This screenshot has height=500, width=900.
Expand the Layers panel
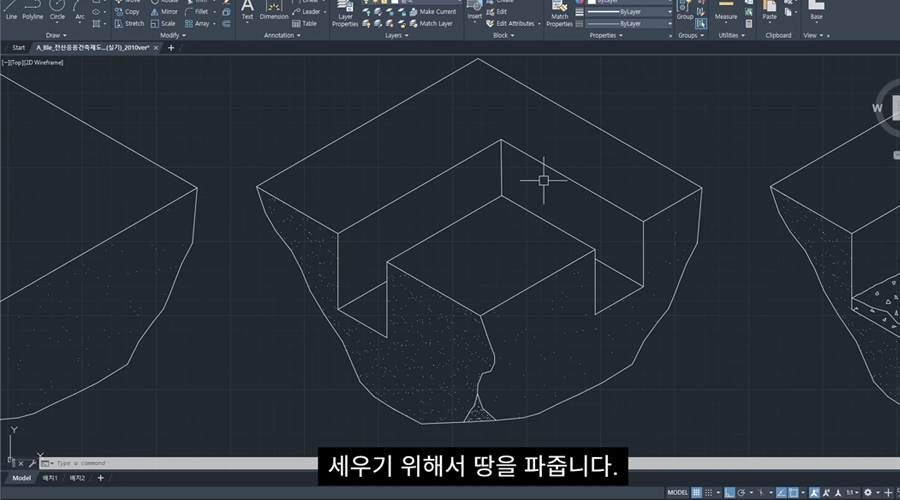tap(397, 36)
